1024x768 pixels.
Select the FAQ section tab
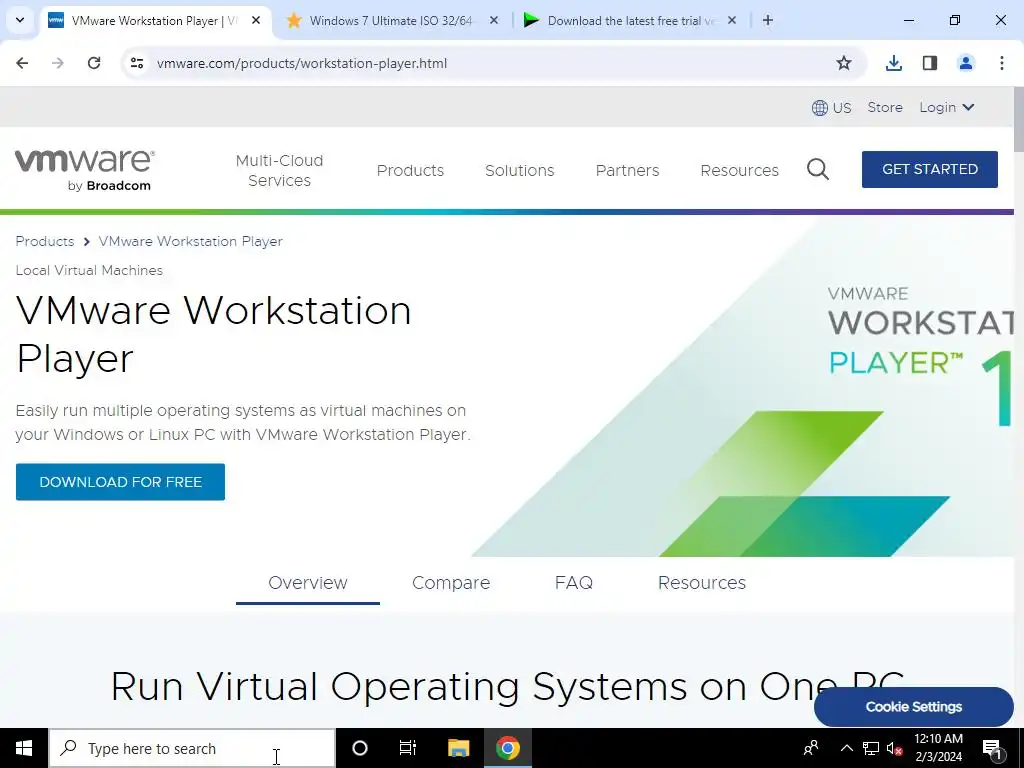(573, 583)
